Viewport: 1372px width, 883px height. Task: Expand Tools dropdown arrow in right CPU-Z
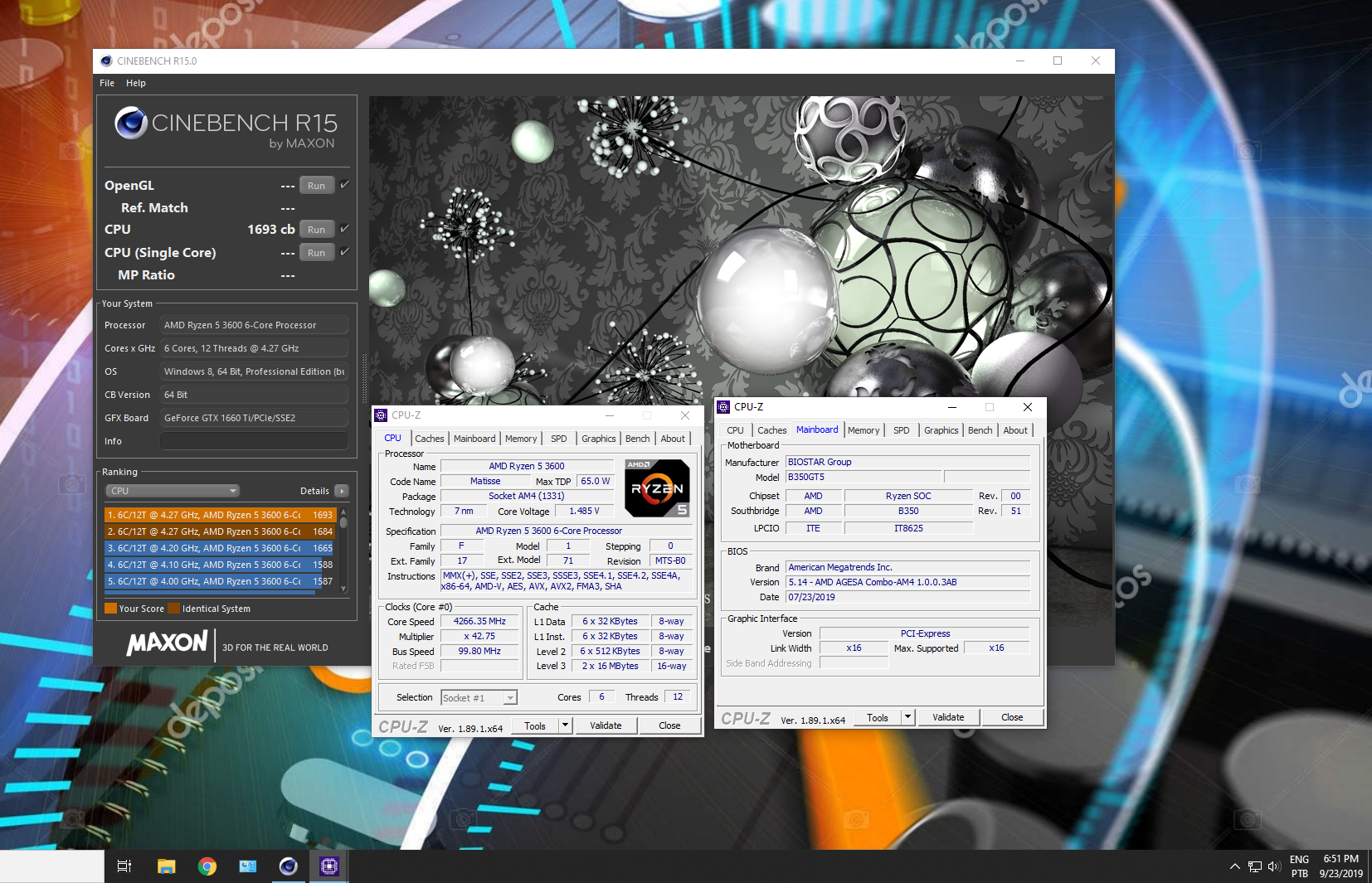click(908, 717)
